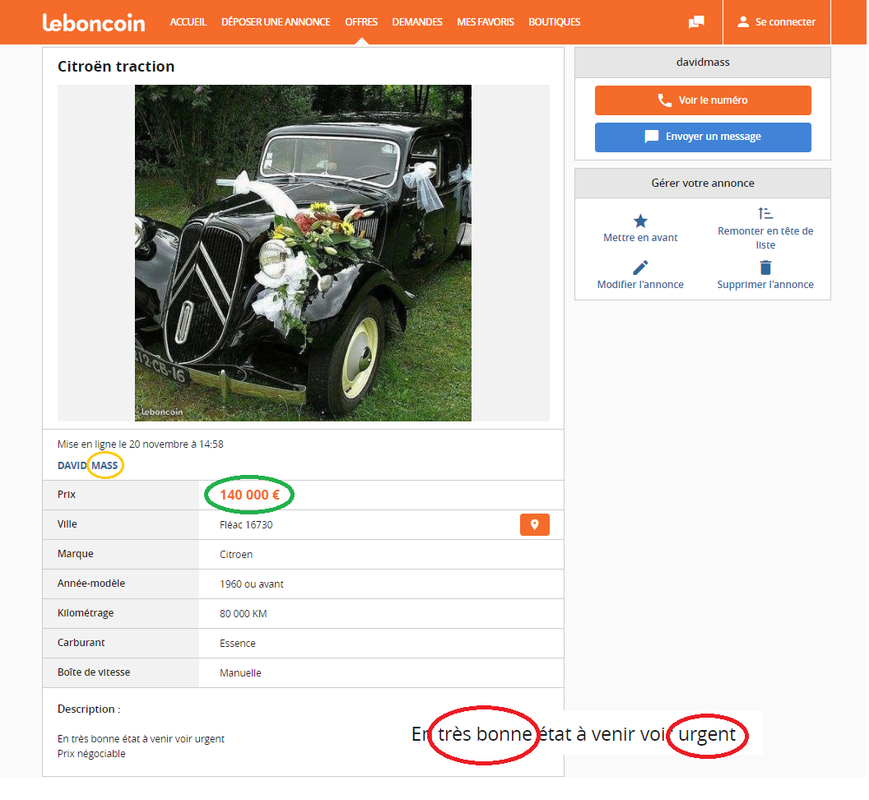Click the star icon for Mettre en avant
Image resolution: width=869 pixels, height=800 pixels.
point(640,221)
